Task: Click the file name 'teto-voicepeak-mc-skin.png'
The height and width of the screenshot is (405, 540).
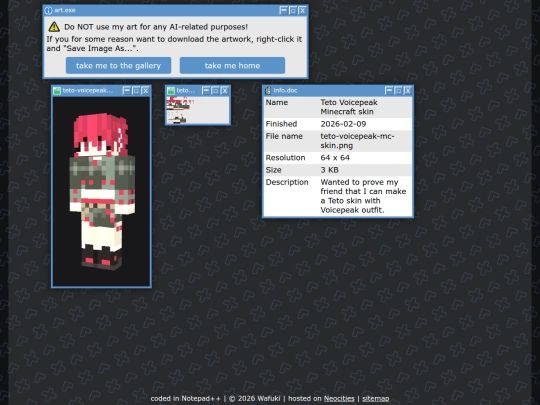Action: coord(357,141)
